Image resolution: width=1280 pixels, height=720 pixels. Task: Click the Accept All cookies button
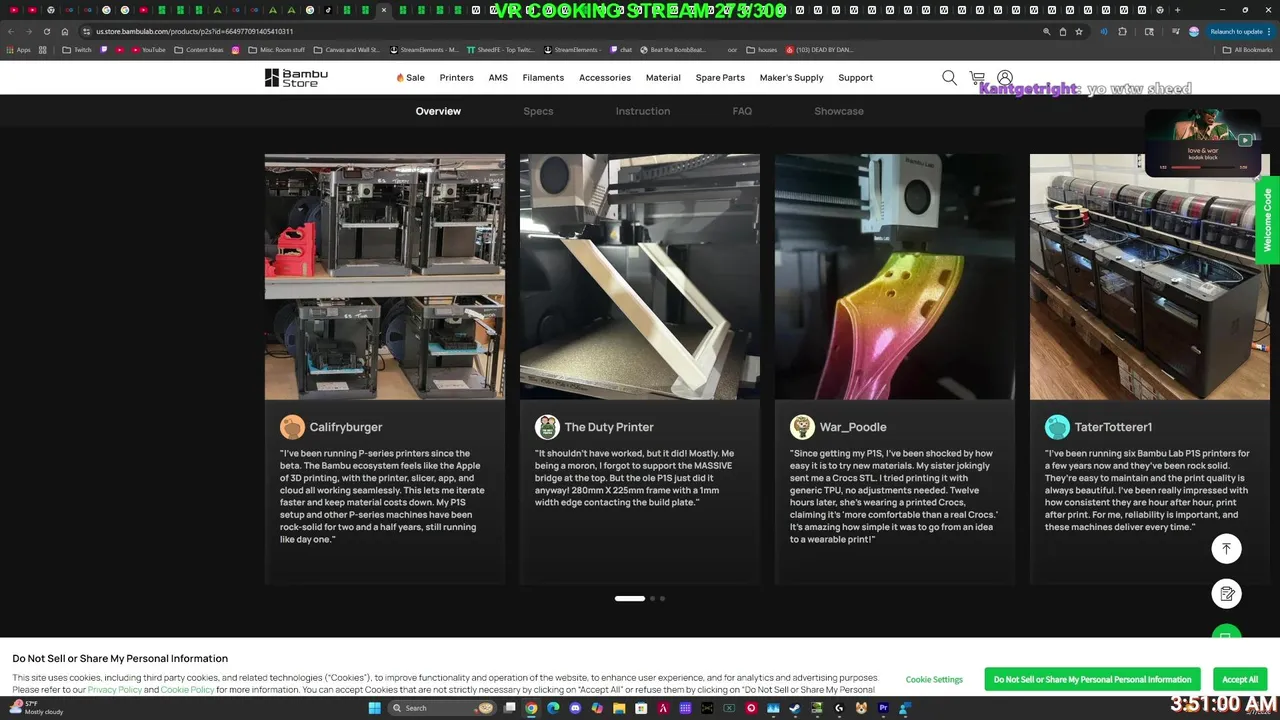1240,679
